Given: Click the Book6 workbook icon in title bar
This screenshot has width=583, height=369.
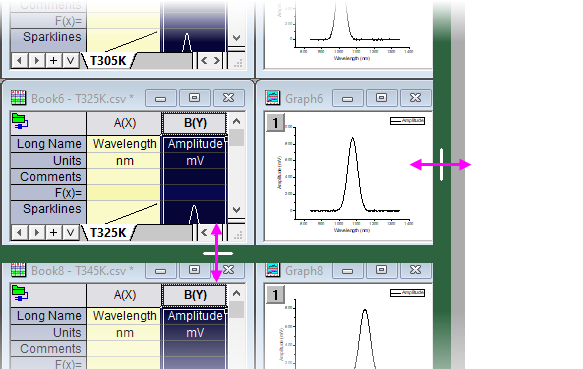Looking at the screenshot, I should pyautogui.click(x=18, y=98).
